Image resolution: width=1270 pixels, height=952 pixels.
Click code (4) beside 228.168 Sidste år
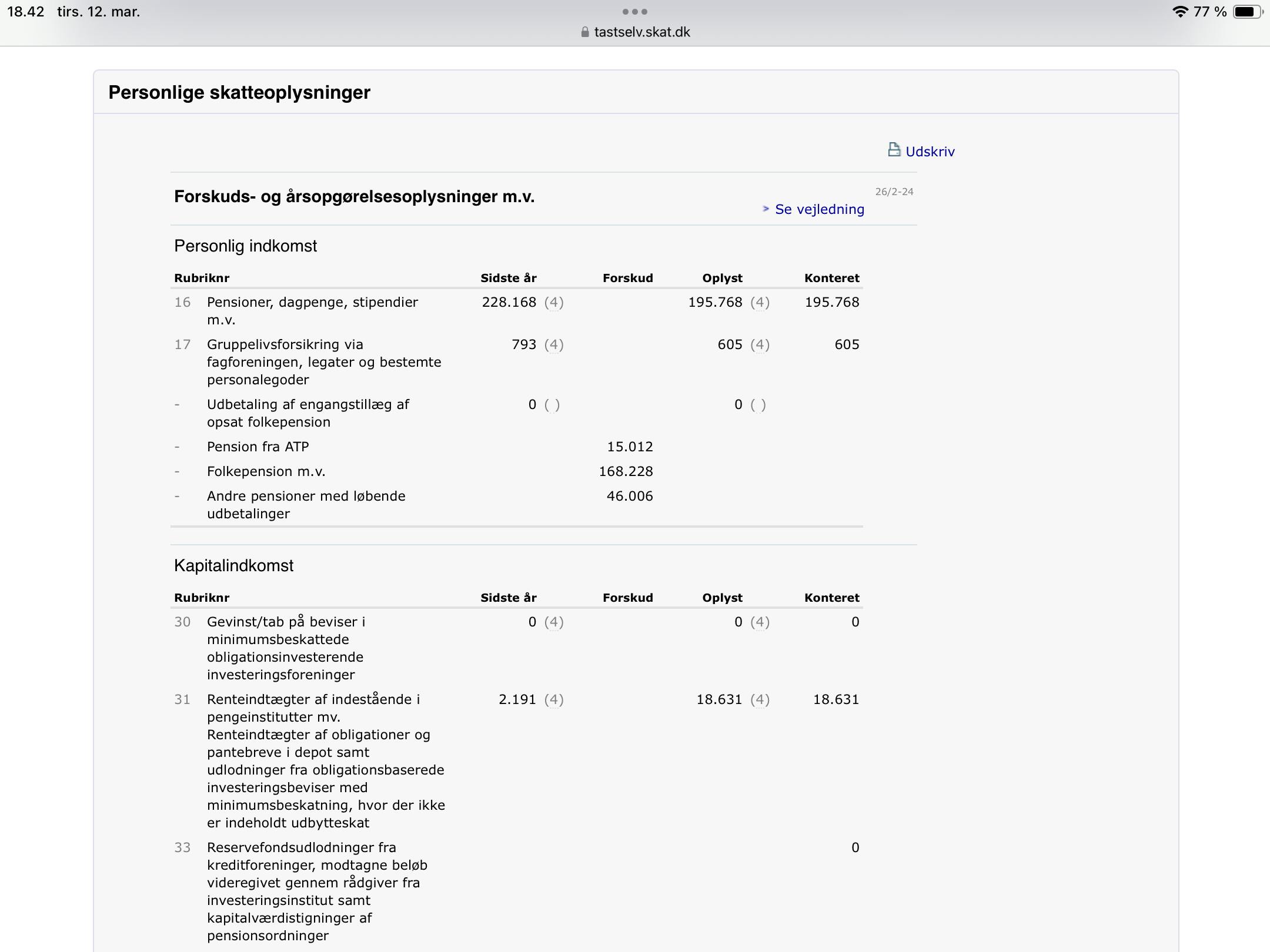click(553, 303)
